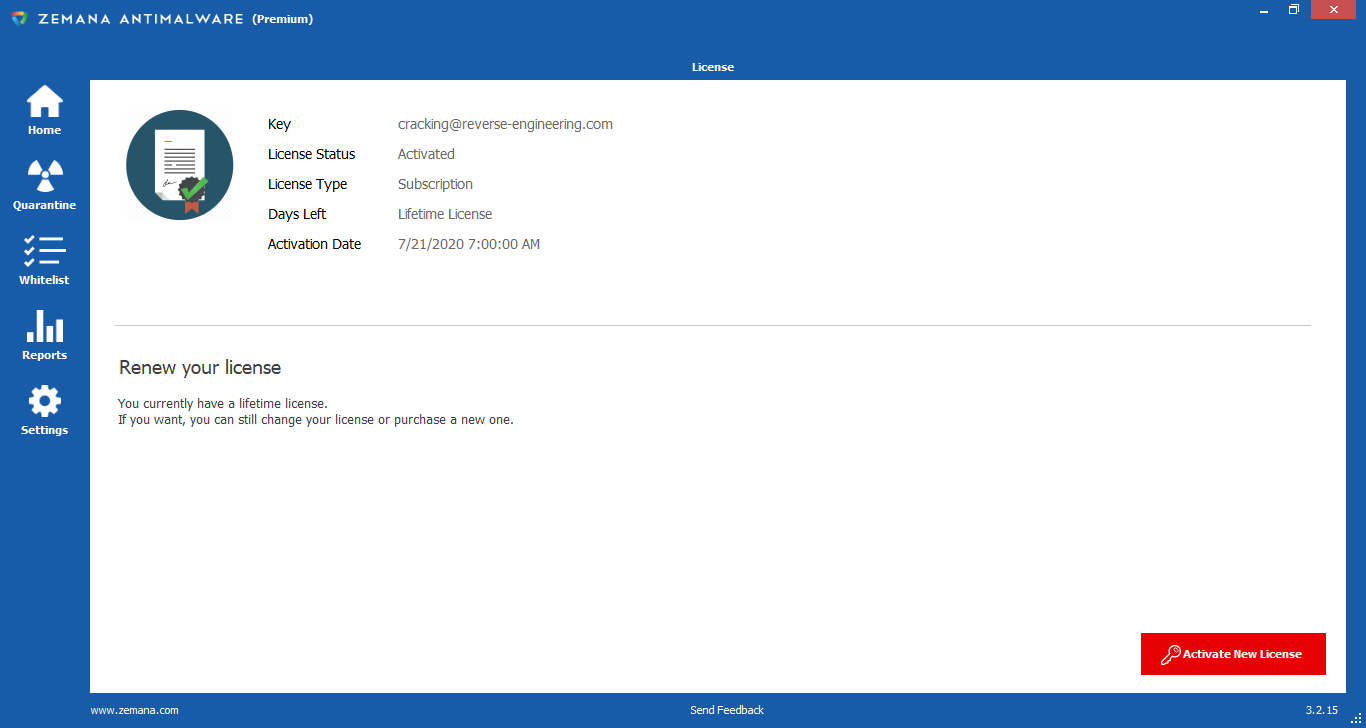Click the 'License Type' label
Viewport: 1366px width, 728px height.
click(x=308, y=184)
